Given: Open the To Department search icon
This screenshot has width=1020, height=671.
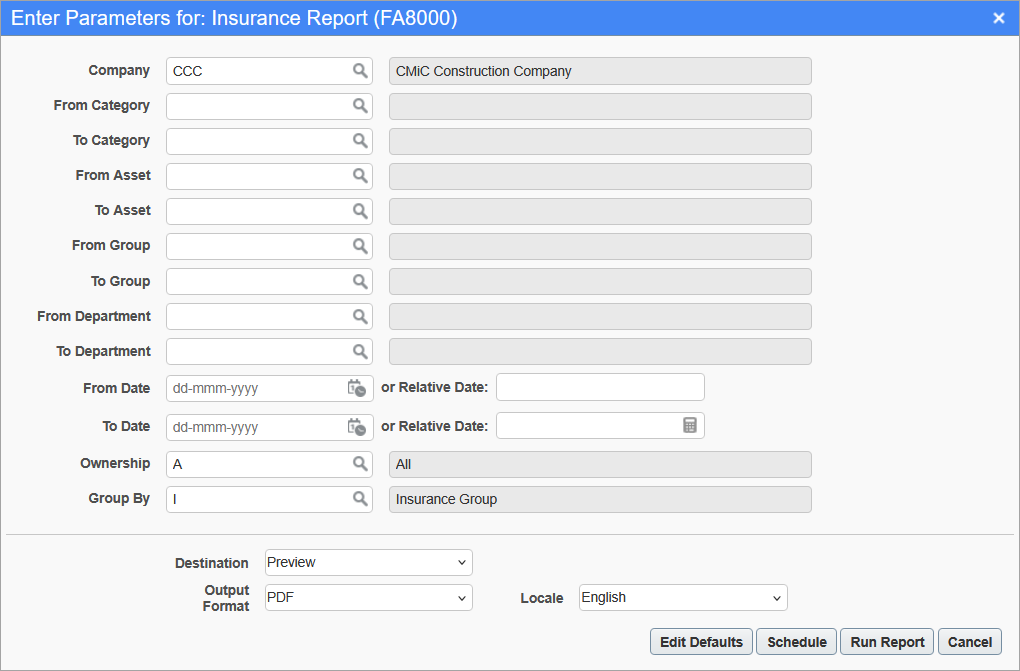Looking at the screenshot, I should (359, 351).
